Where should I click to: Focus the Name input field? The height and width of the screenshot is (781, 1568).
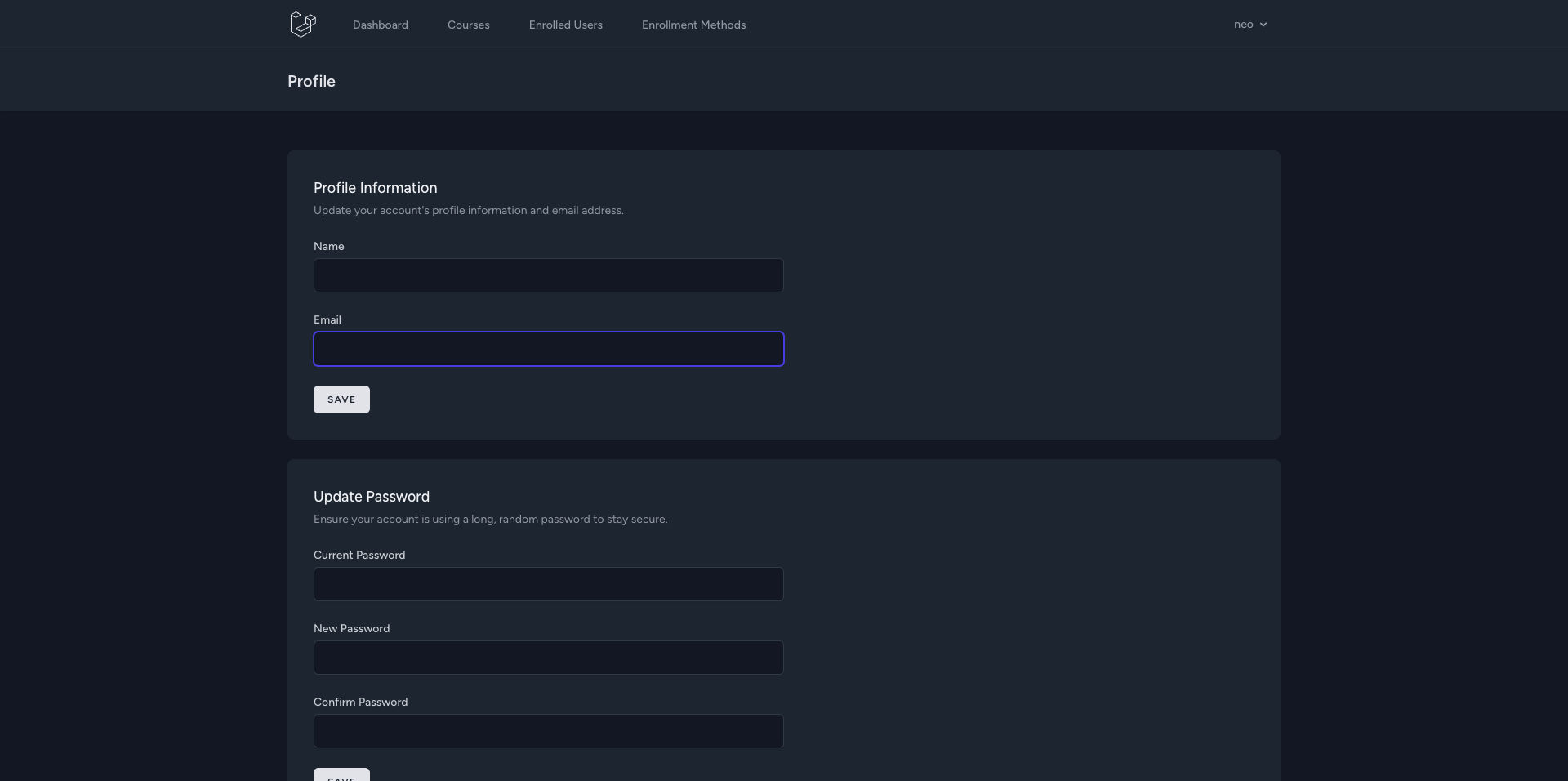pyautogui.click(x=549, y=275)
